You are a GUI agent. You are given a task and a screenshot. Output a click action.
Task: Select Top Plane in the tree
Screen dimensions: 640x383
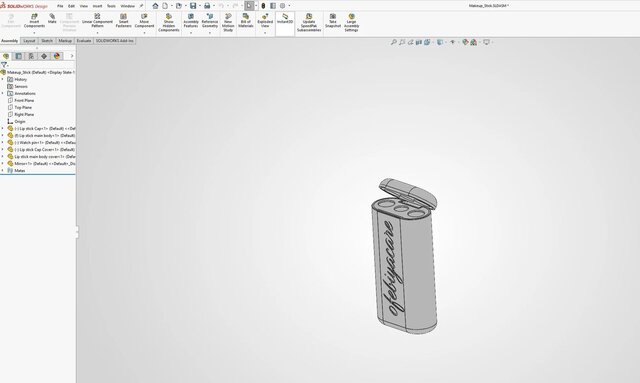[x=23, y=107]
